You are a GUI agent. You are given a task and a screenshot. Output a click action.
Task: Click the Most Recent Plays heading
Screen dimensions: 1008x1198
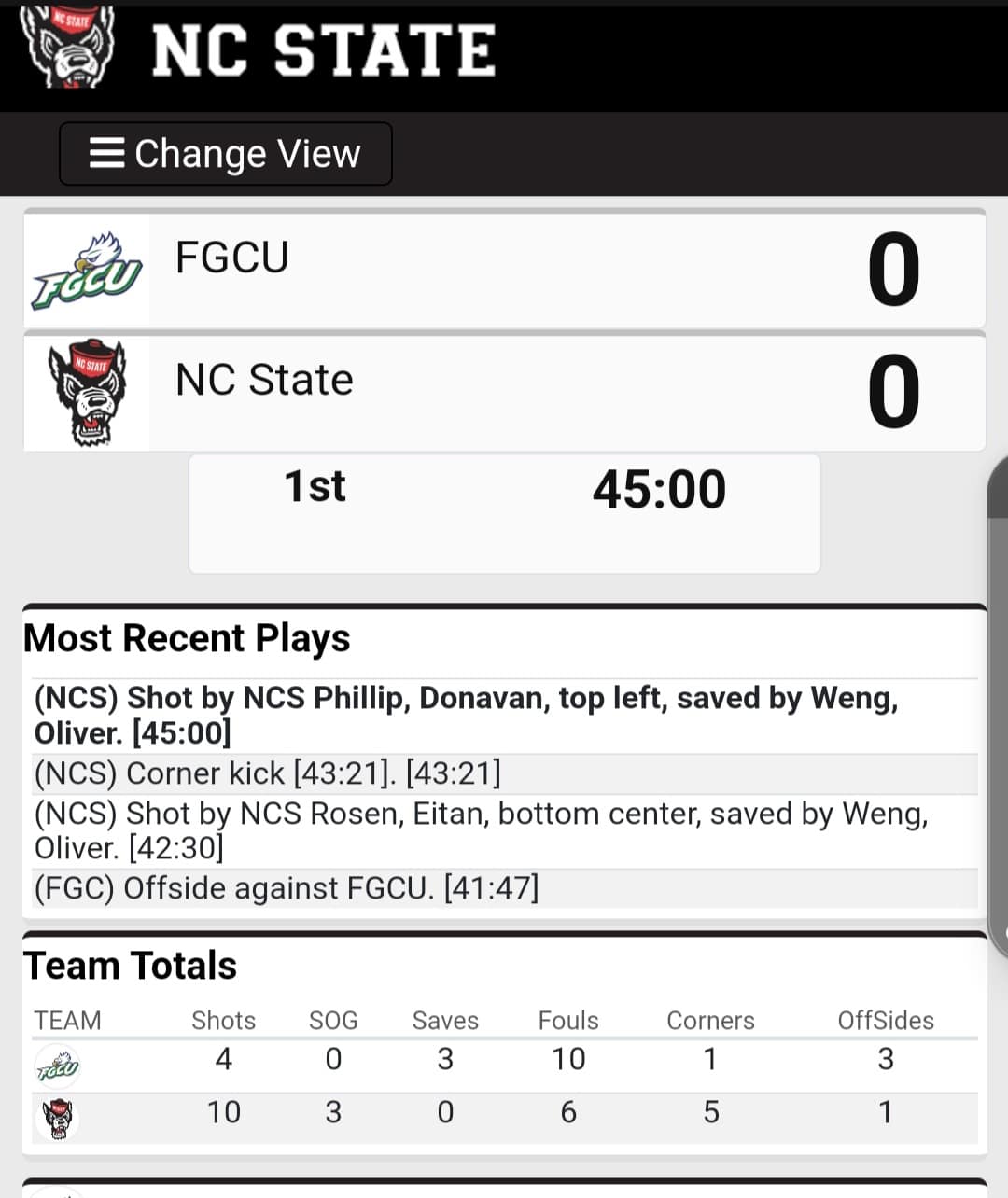coord(188,639)
